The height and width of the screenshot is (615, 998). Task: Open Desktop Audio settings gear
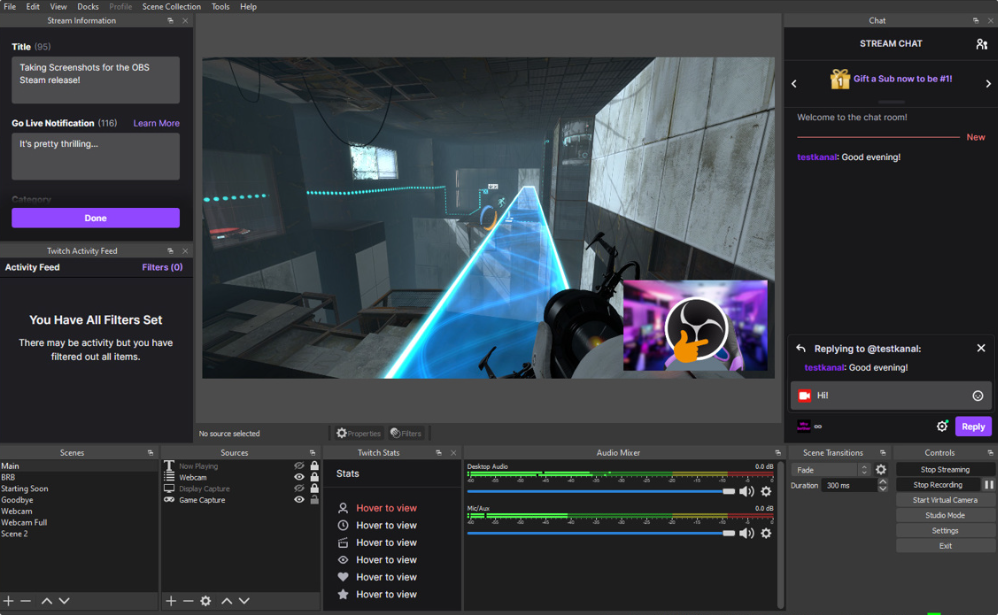click(766, 491)
